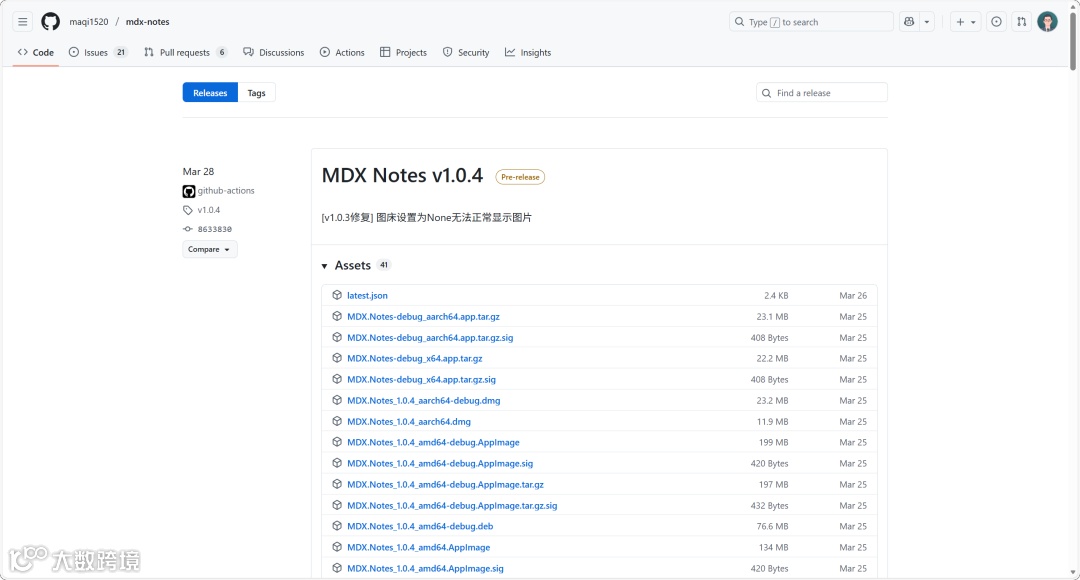Image resolution: width=1080 pixels, height=580 pixels.
Task: Select the Releases button
Action: tap(210, 93)
